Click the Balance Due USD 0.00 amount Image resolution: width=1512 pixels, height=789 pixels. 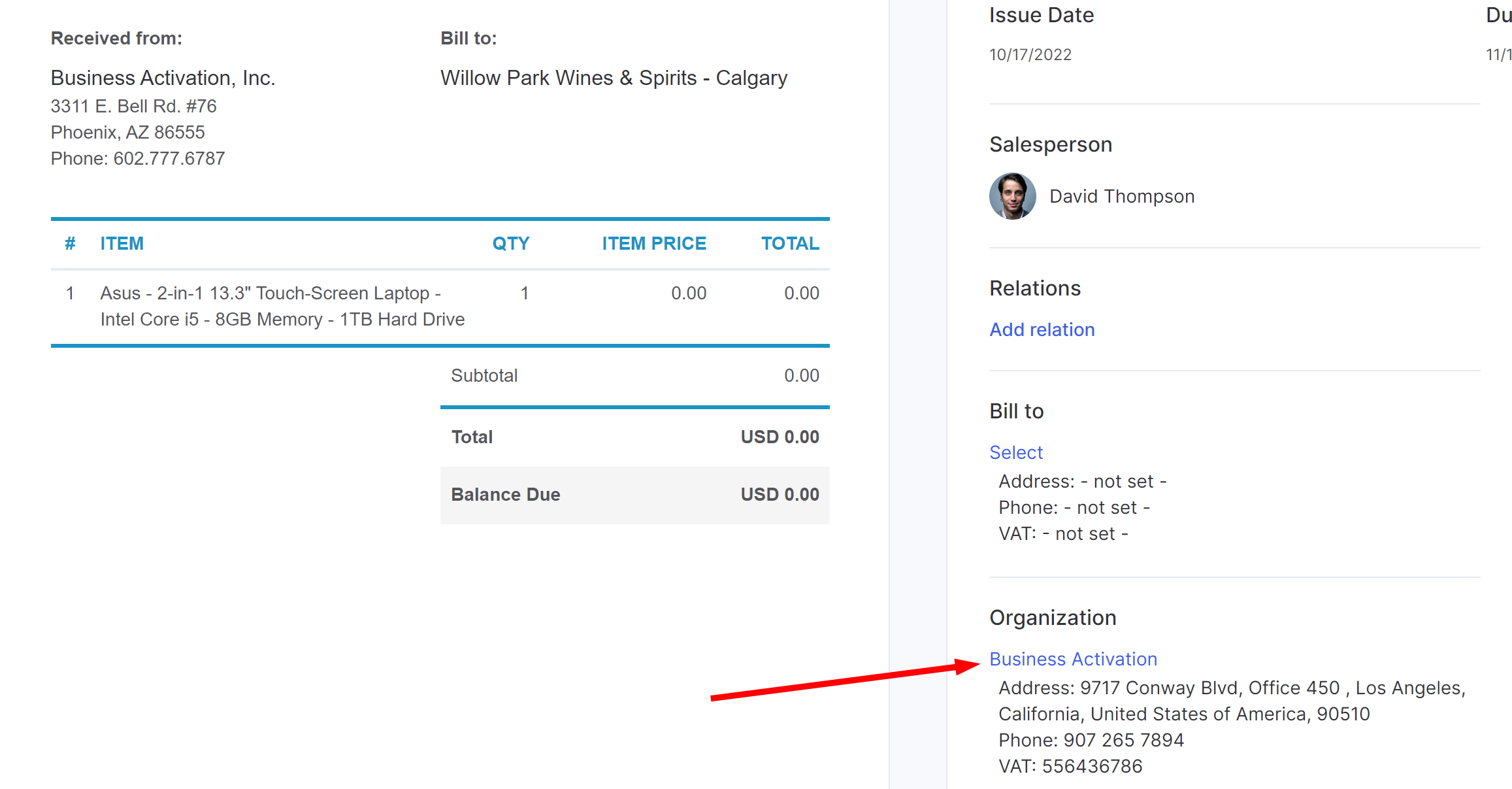pyautogui.click(x=780, y=494)
